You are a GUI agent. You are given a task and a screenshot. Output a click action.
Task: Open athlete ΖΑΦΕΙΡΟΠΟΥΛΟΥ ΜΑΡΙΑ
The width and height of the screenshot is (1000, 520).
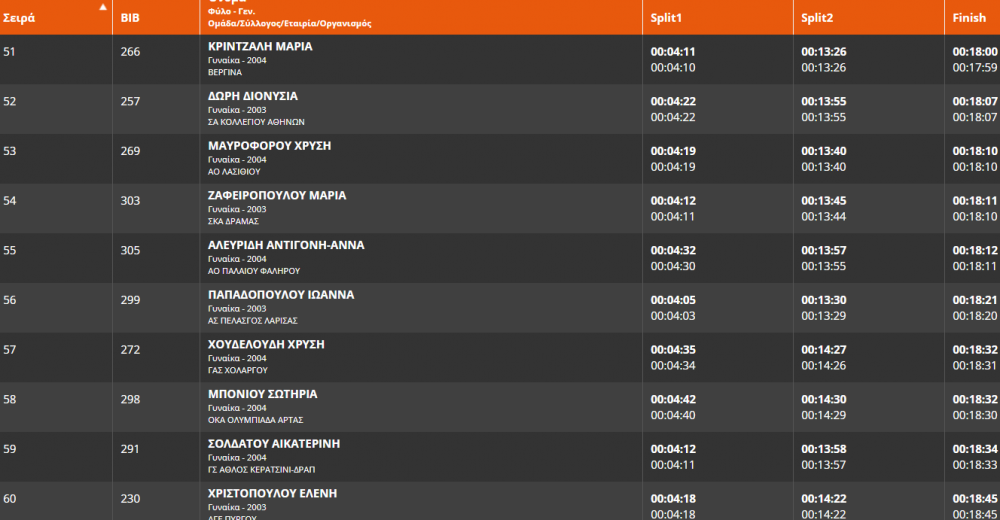tap(277, 196)
